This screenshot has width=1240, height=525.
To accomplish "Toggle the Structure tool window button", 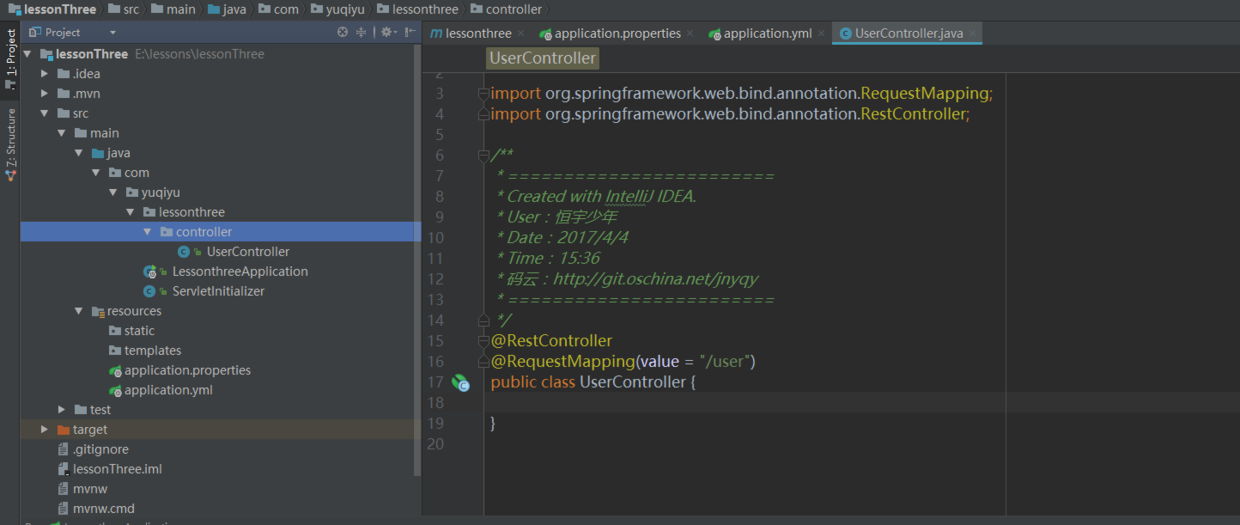I will (10, 144).
